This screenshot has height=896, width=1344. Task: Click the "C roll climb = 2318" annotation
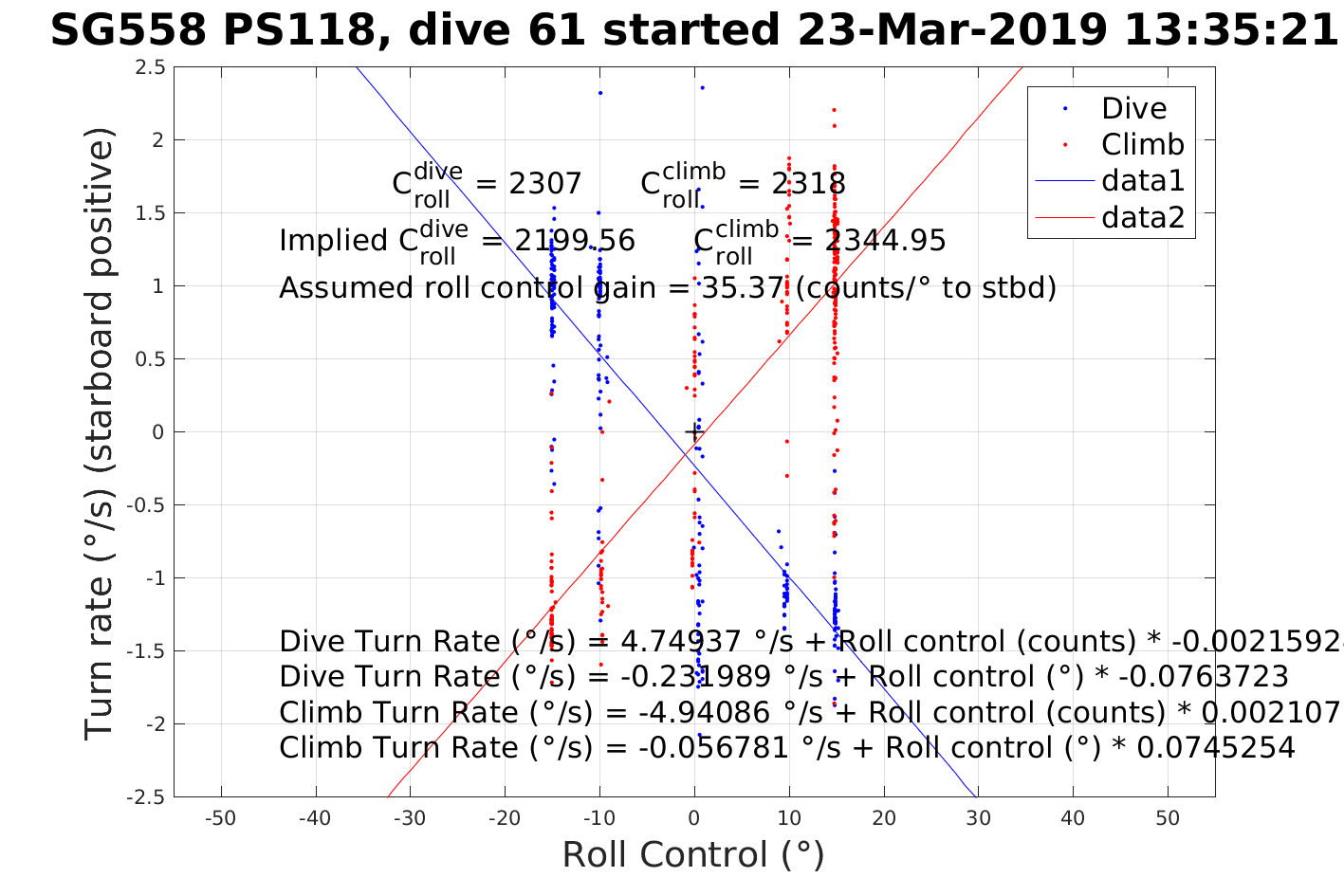coord(742,183)
